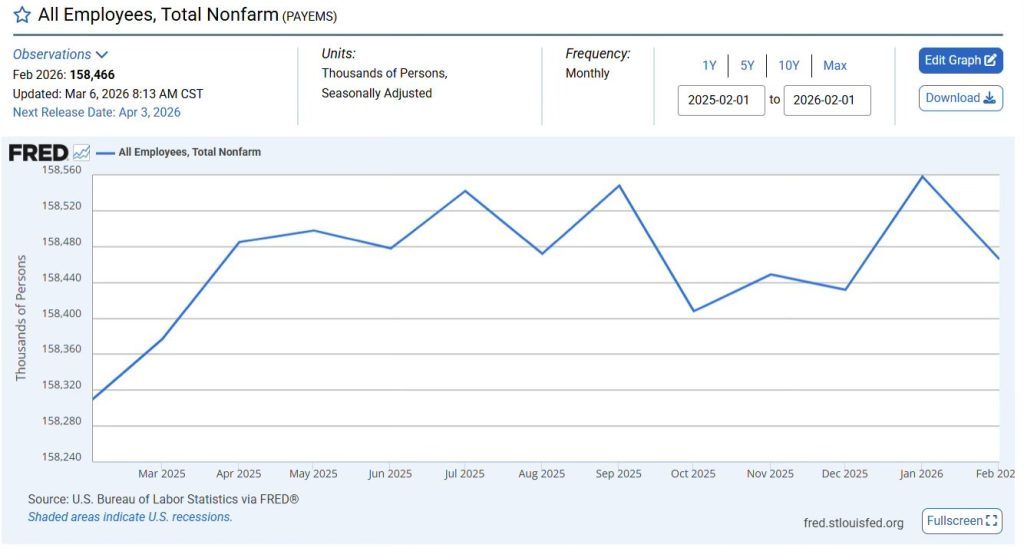Viewport: 1024px width, 548px height.
Task: Visit the fred.stlouisfed.org link
Action: (853, 523)
